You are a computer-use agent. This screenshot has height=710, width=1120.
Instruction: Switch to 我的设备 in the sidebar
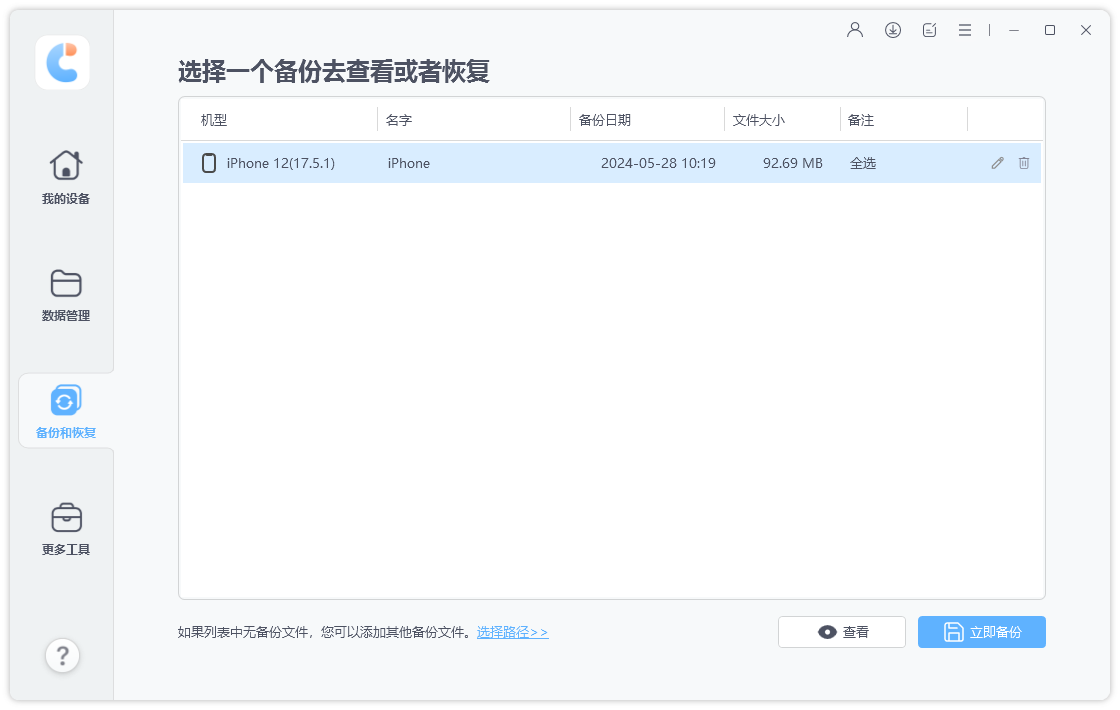(64, 177)
